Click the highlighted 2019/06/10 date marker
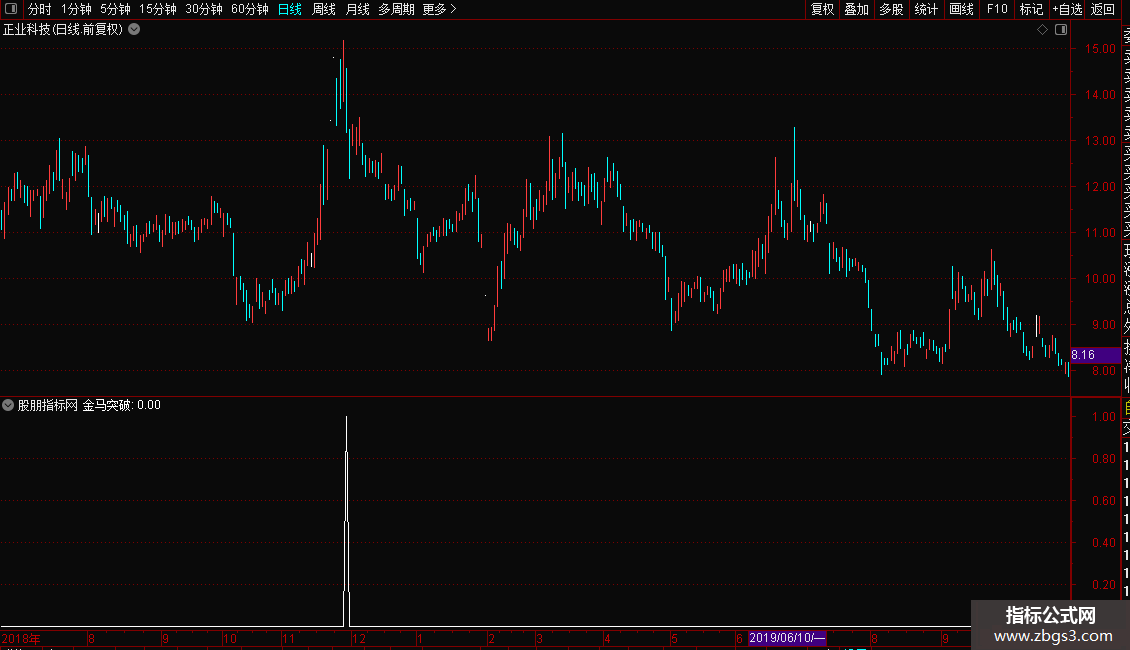Image resolution: width=1130 pixels, height=650 pixels. 786,638
